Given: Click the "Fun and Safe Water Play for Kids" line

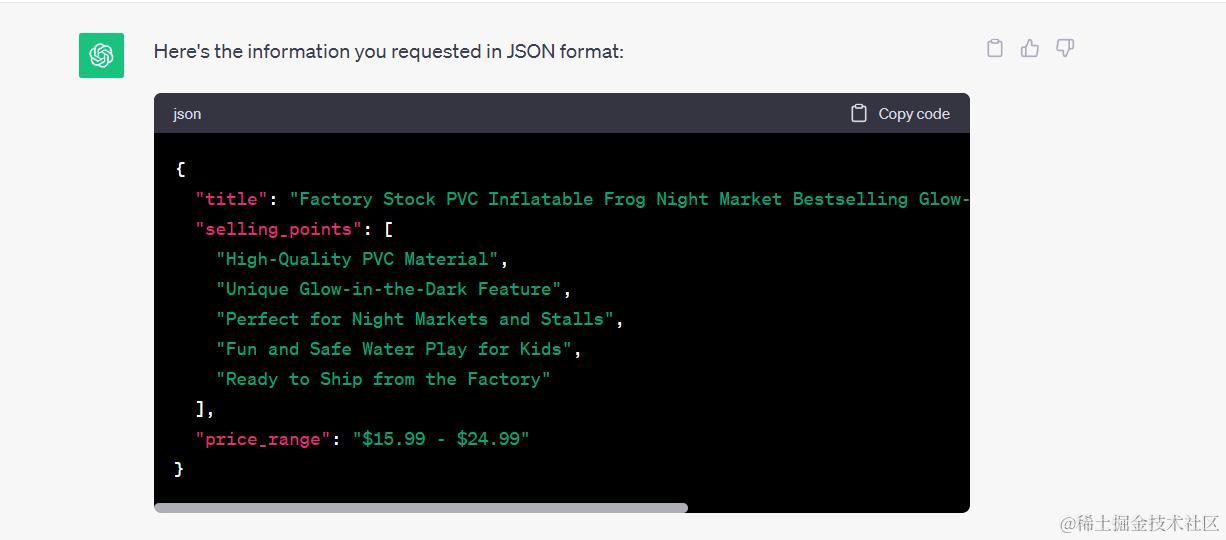Looking at the screenshot, I should (x=394, y=349).
